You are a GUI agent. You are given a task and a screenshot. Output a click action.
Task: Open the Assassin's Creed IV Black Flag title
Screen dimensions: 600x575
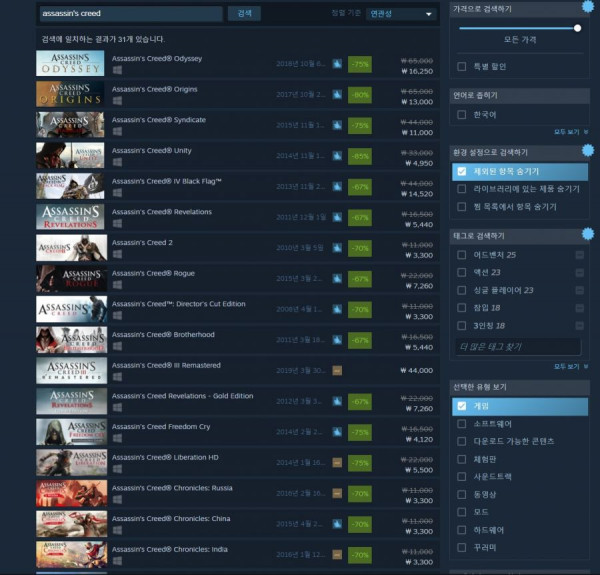click(166, 181)
